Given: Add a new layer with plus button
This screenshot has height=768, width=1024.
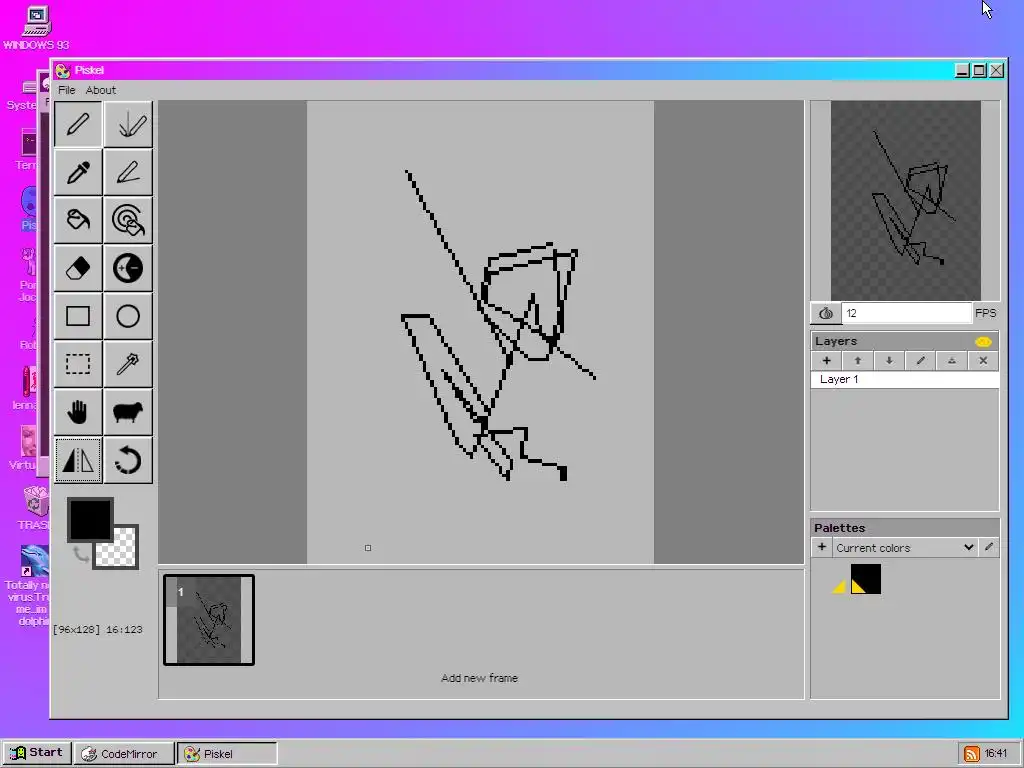Looking at the screenshot, I should pos(826,360).
